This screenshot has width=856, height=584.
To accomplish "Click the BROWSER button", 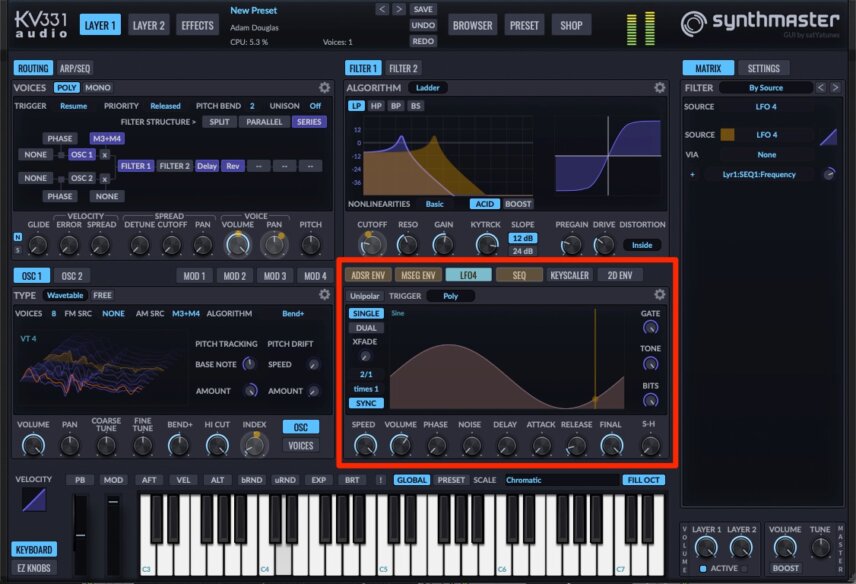I will click(473, 25).
